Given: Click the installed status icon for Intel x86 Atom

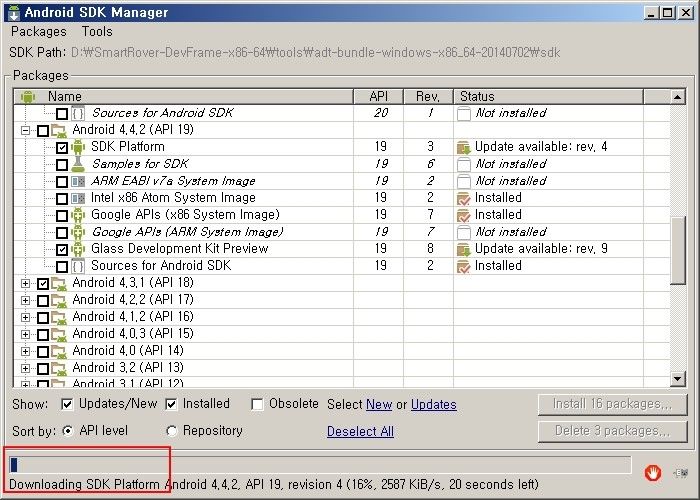Looking at the screenshot, I should (x=464, y=199).
